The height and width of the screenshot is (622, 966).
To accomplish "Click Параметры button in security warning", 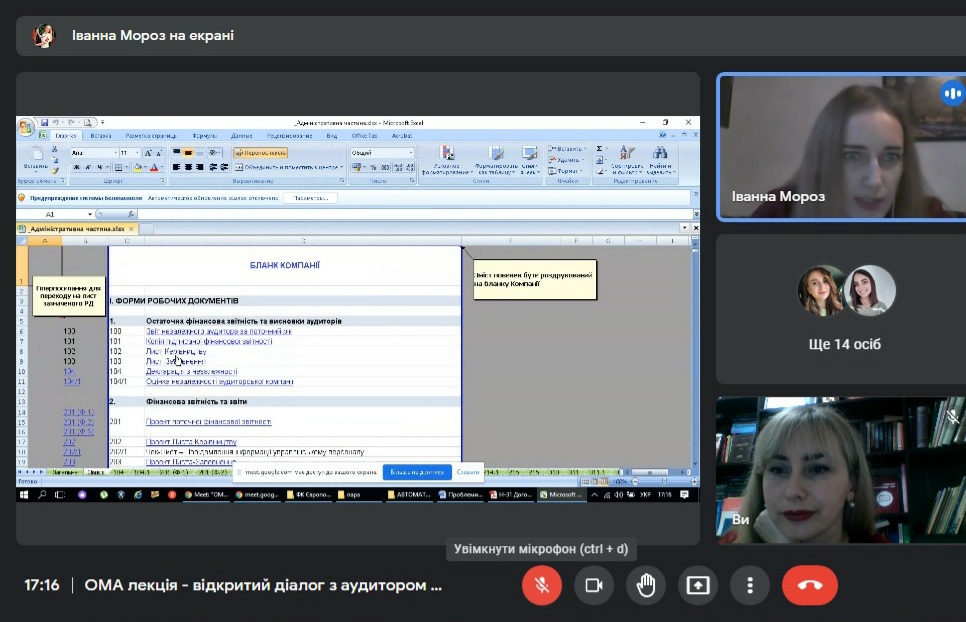I will pos(310,198).
